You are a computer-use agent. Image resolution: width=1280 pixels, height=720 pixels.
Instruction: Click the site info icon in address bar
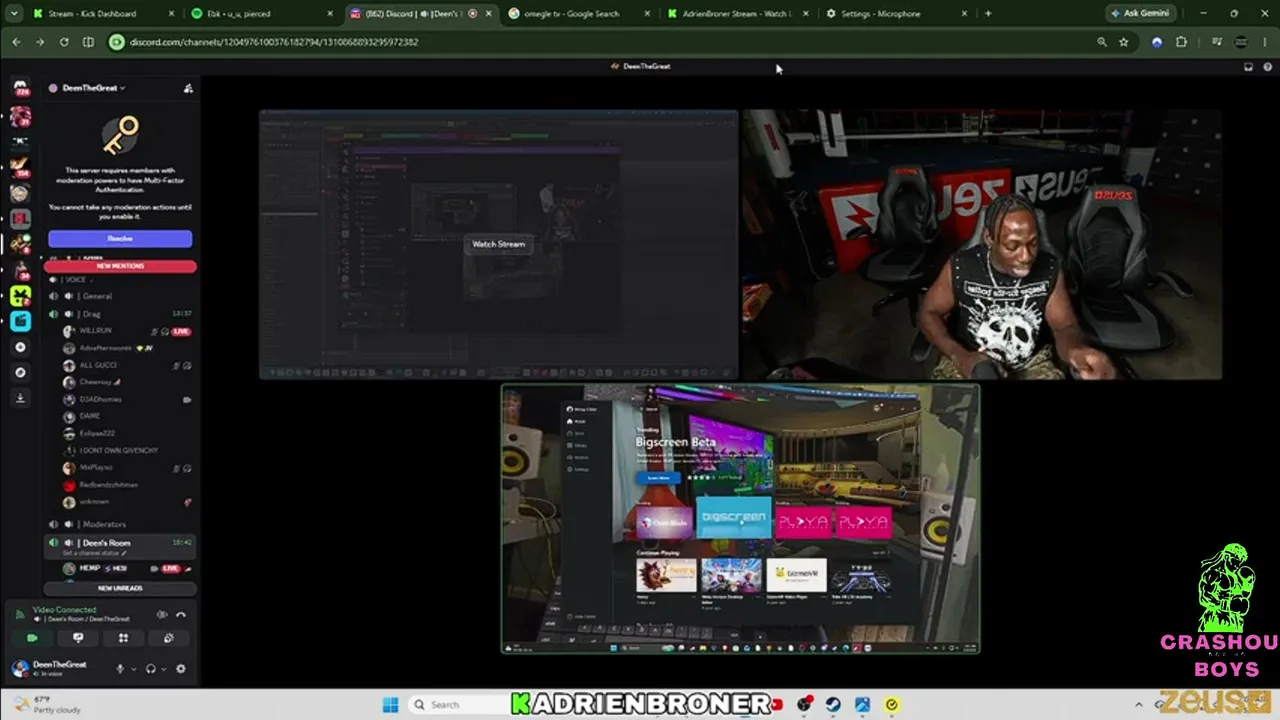116,42
